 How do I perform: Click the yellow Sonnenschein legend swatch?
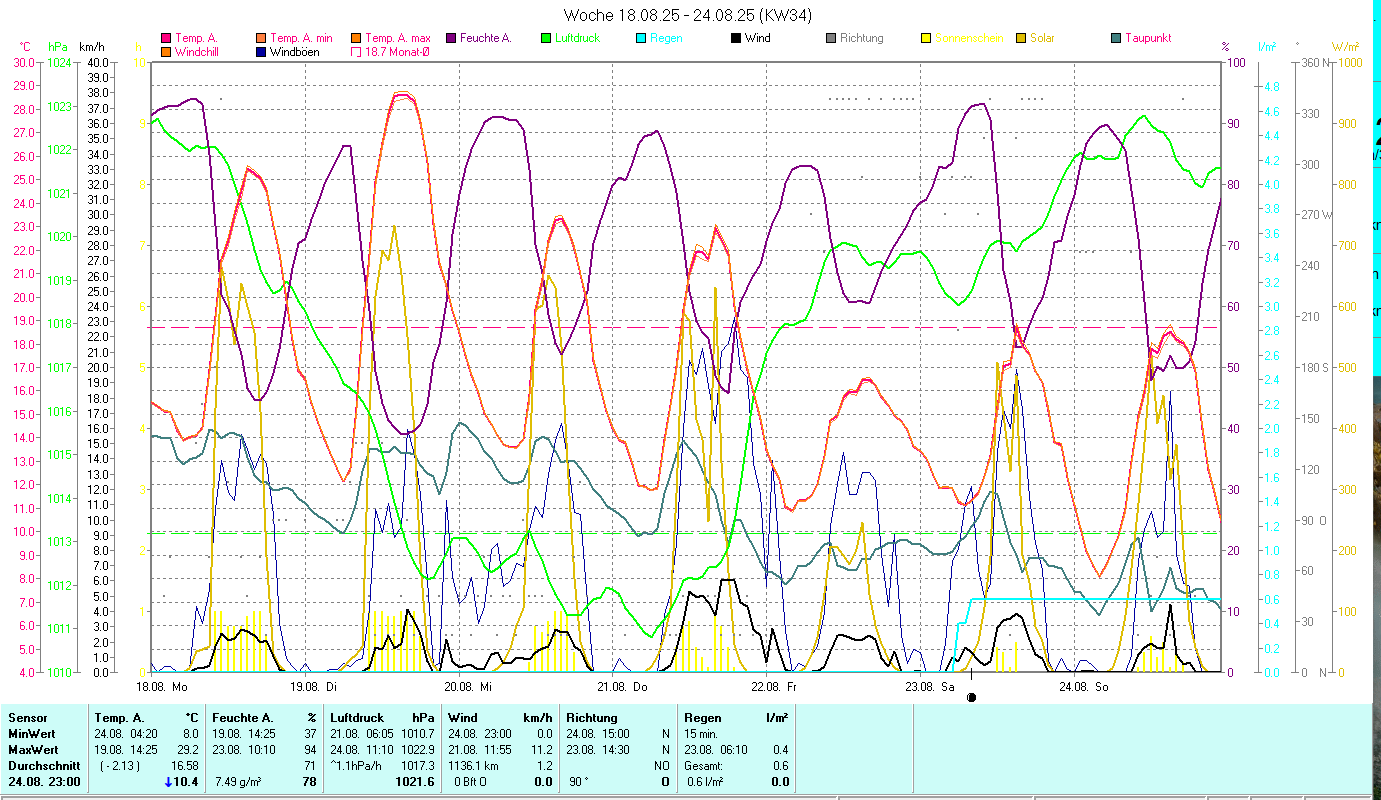tap(926, 38)
